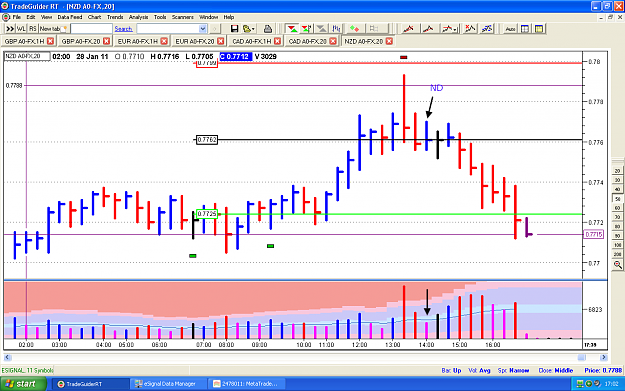The image size is (625, 391).
Task: Open the Scanners menu
Action: tap(183, 17)
